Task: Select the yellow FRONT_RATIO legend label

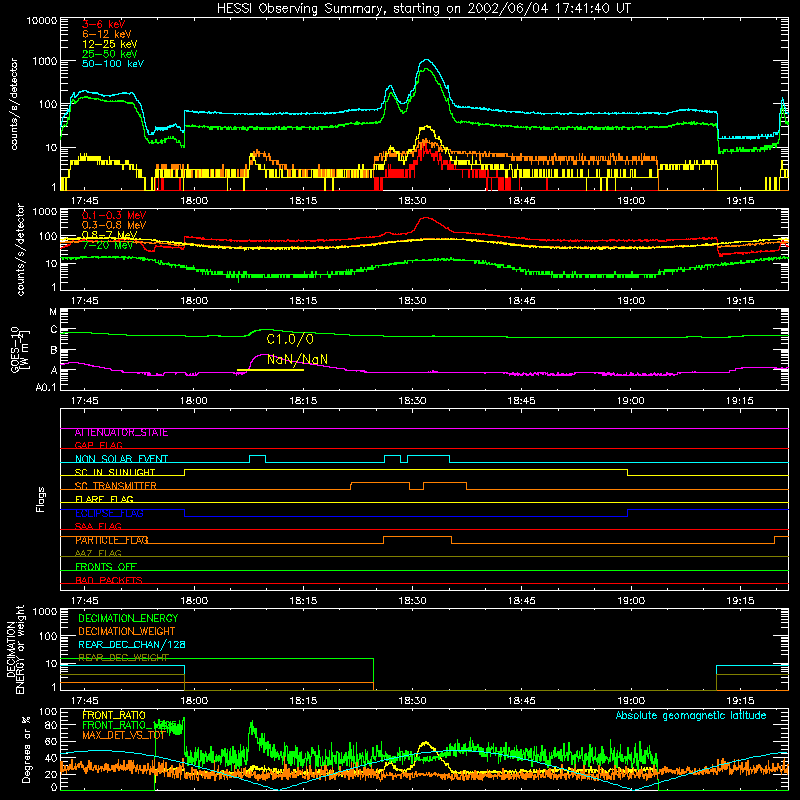Action: 114,715
